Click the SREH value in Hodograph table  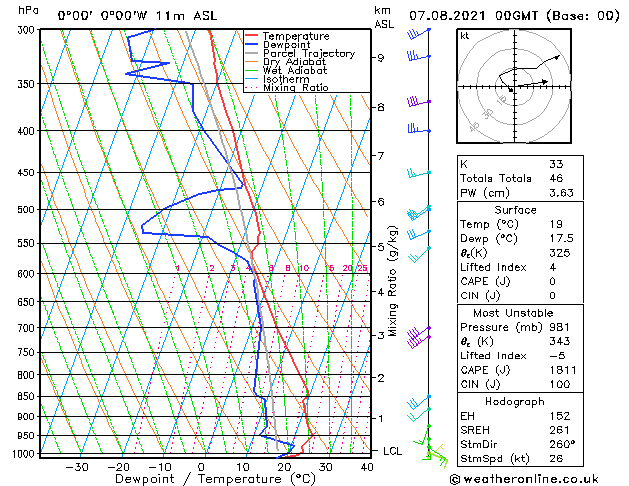click(x=560, y=430)
